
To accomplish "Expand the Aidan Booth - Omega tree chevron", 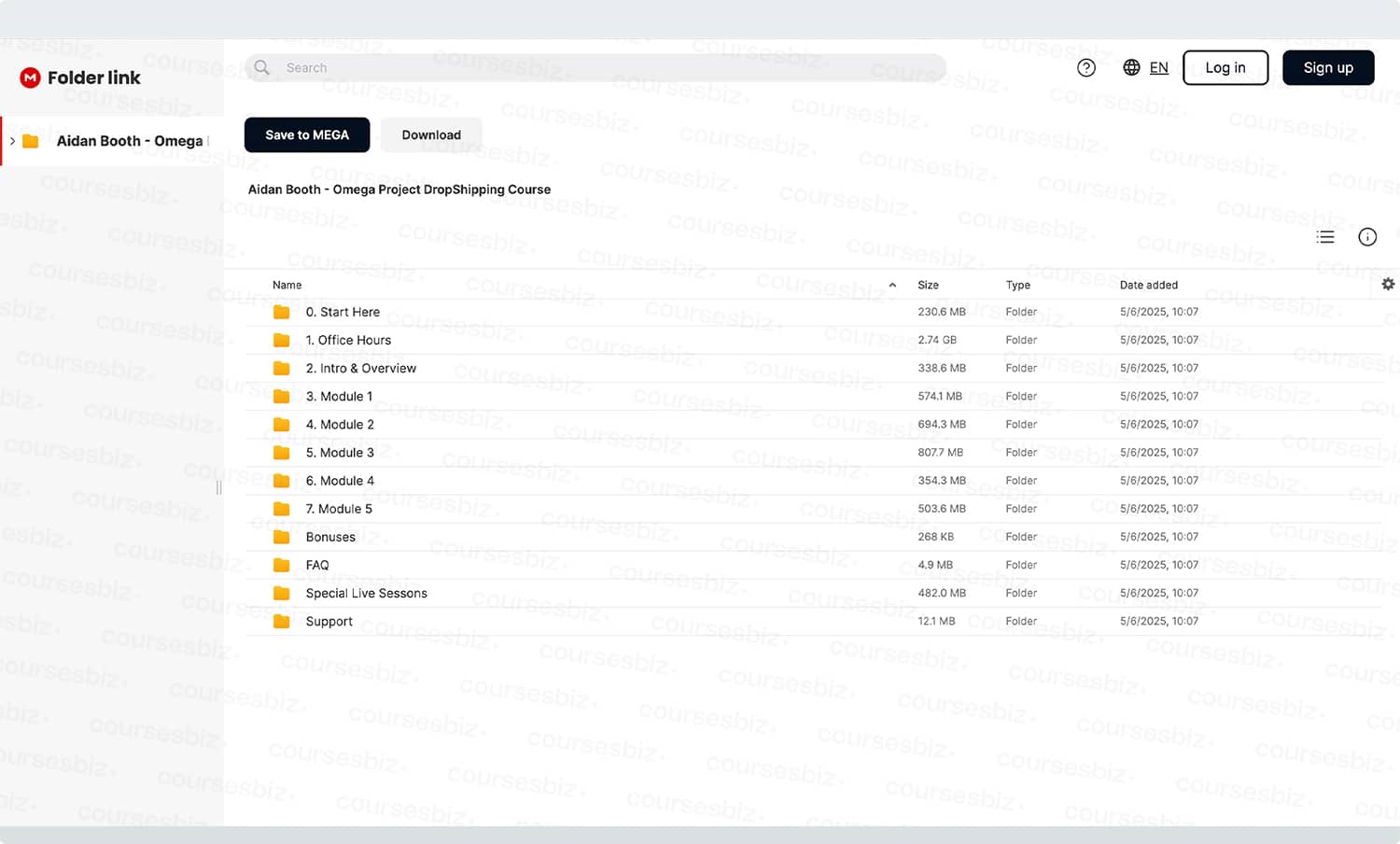I will (12, 141).
